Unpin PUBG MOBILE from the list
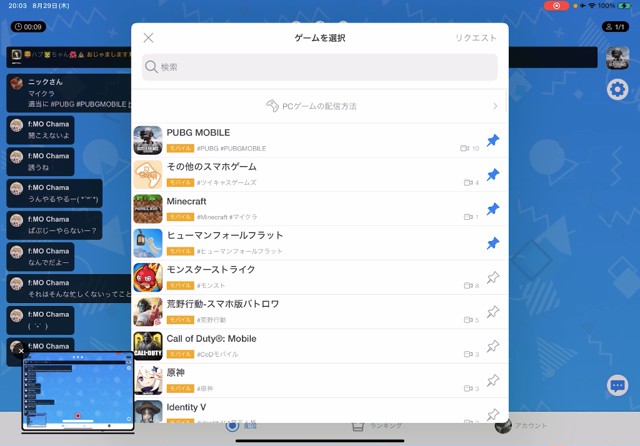This screenshot has width=640, height=446. [x=493, y=140]
